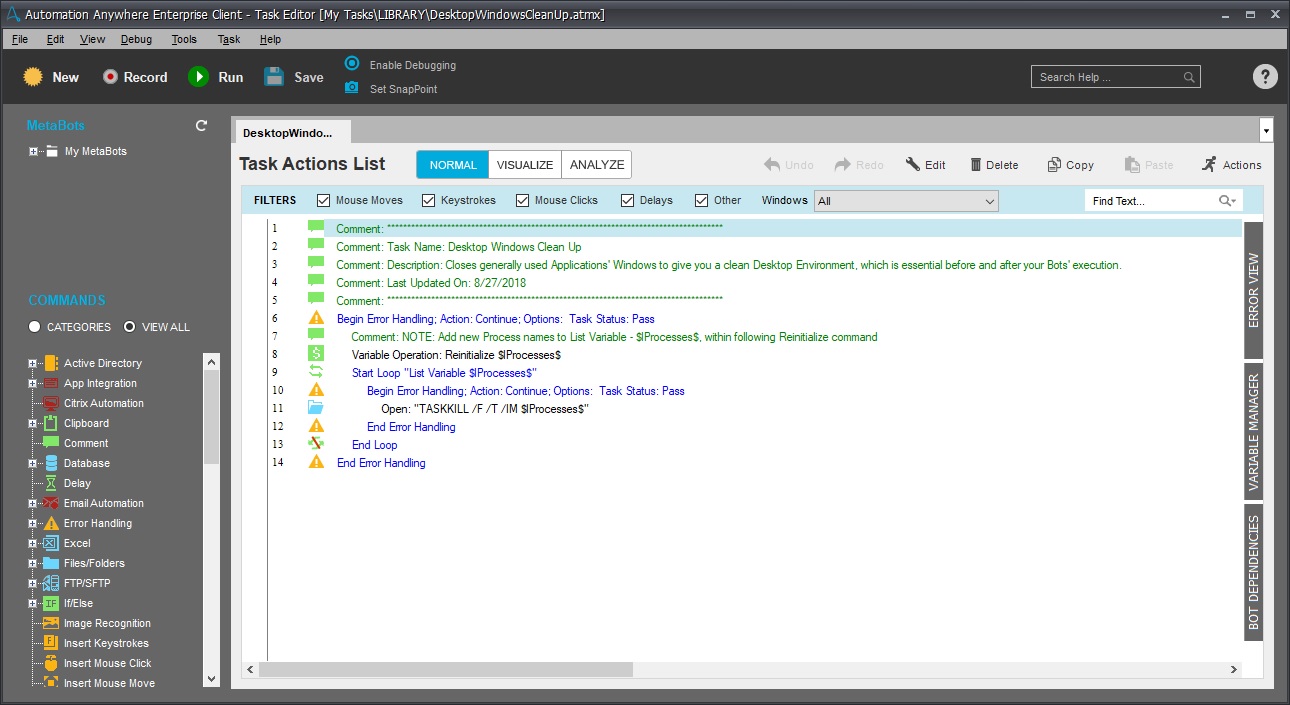Image resolution: width=1290 pixels, height=705 pixels.
Task: Click the Record icon
Action: click(x=110, y=77)
